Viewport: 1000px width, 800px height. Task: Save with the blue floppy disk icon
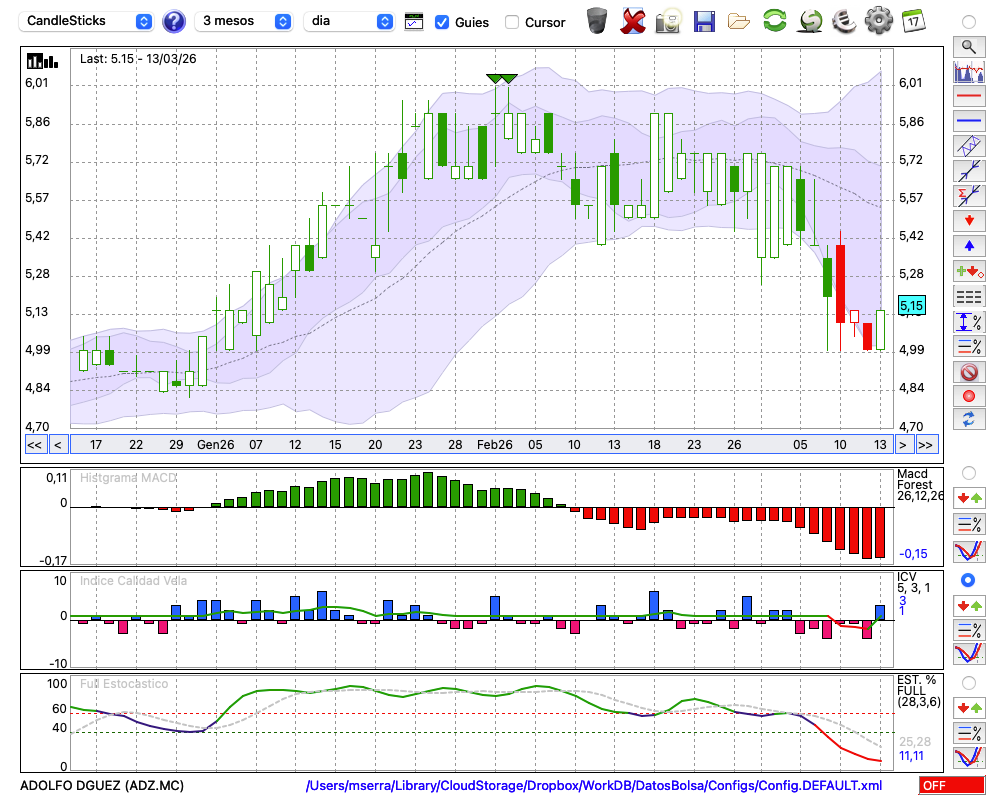point(704,21)
